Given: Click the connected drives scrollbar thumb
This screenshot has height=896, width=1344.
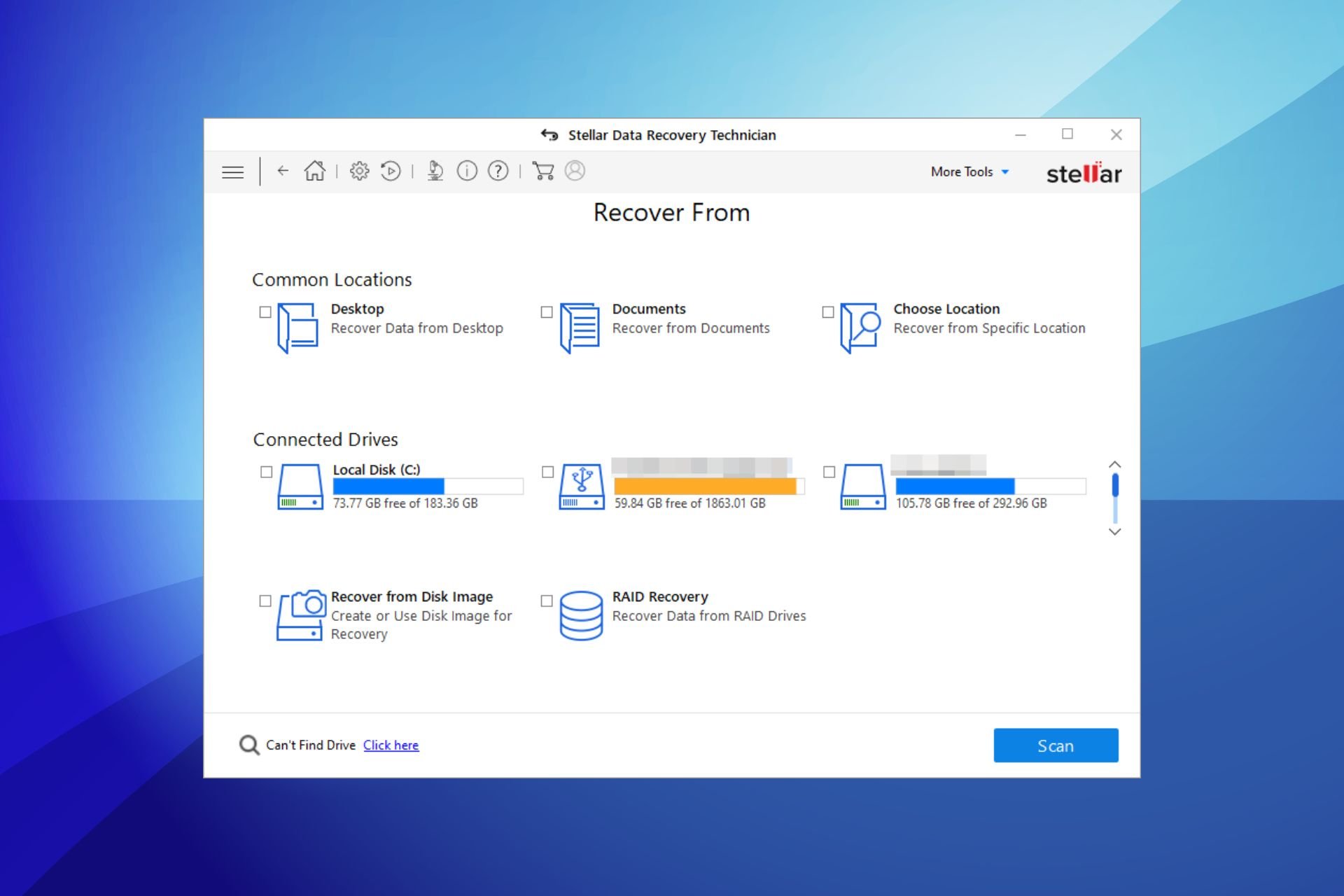Looking at the screenshot, I should (x=1115, y=485).
